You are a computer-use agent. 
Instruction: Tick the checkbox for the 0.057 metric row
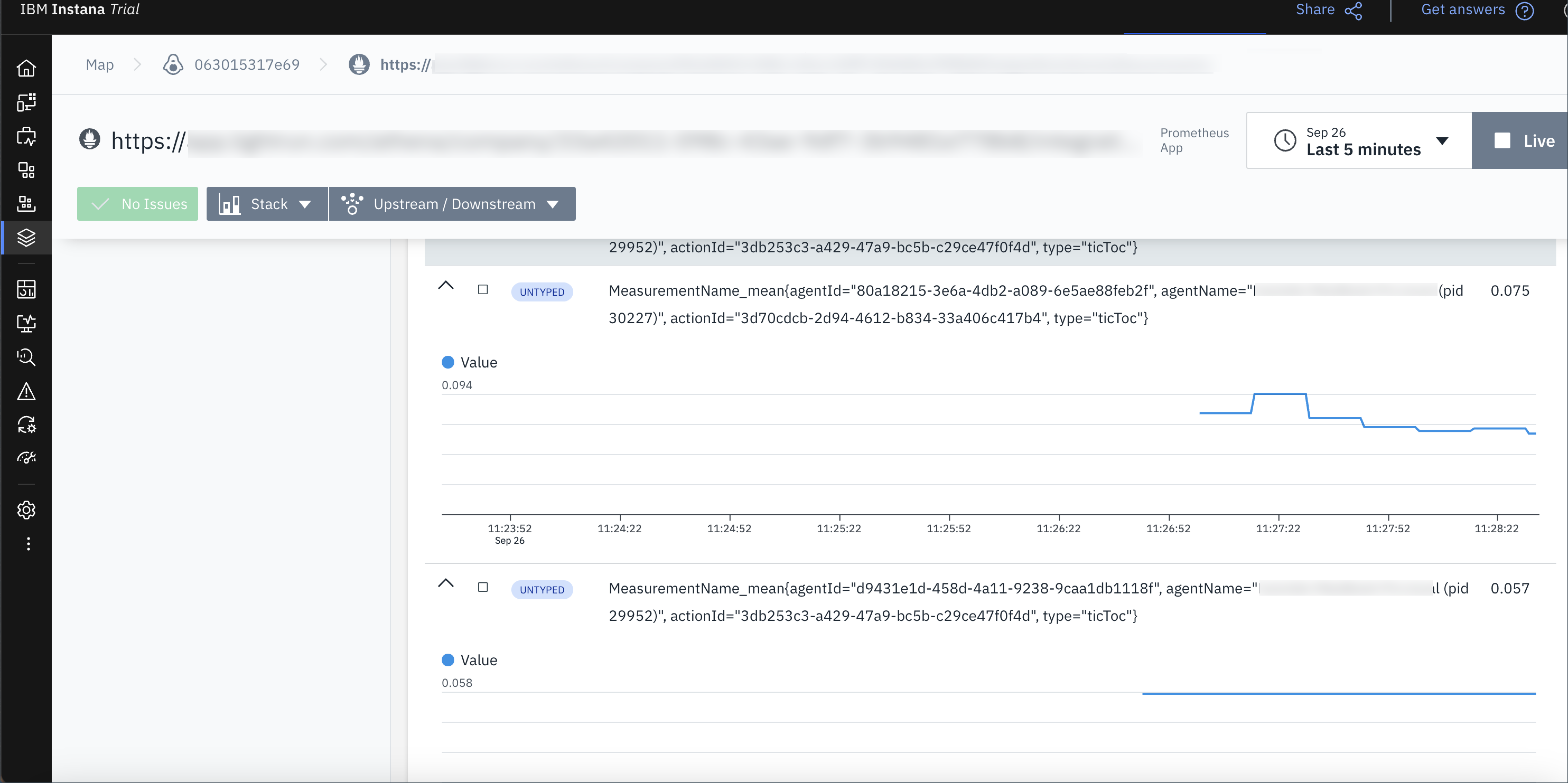[483, 587]
